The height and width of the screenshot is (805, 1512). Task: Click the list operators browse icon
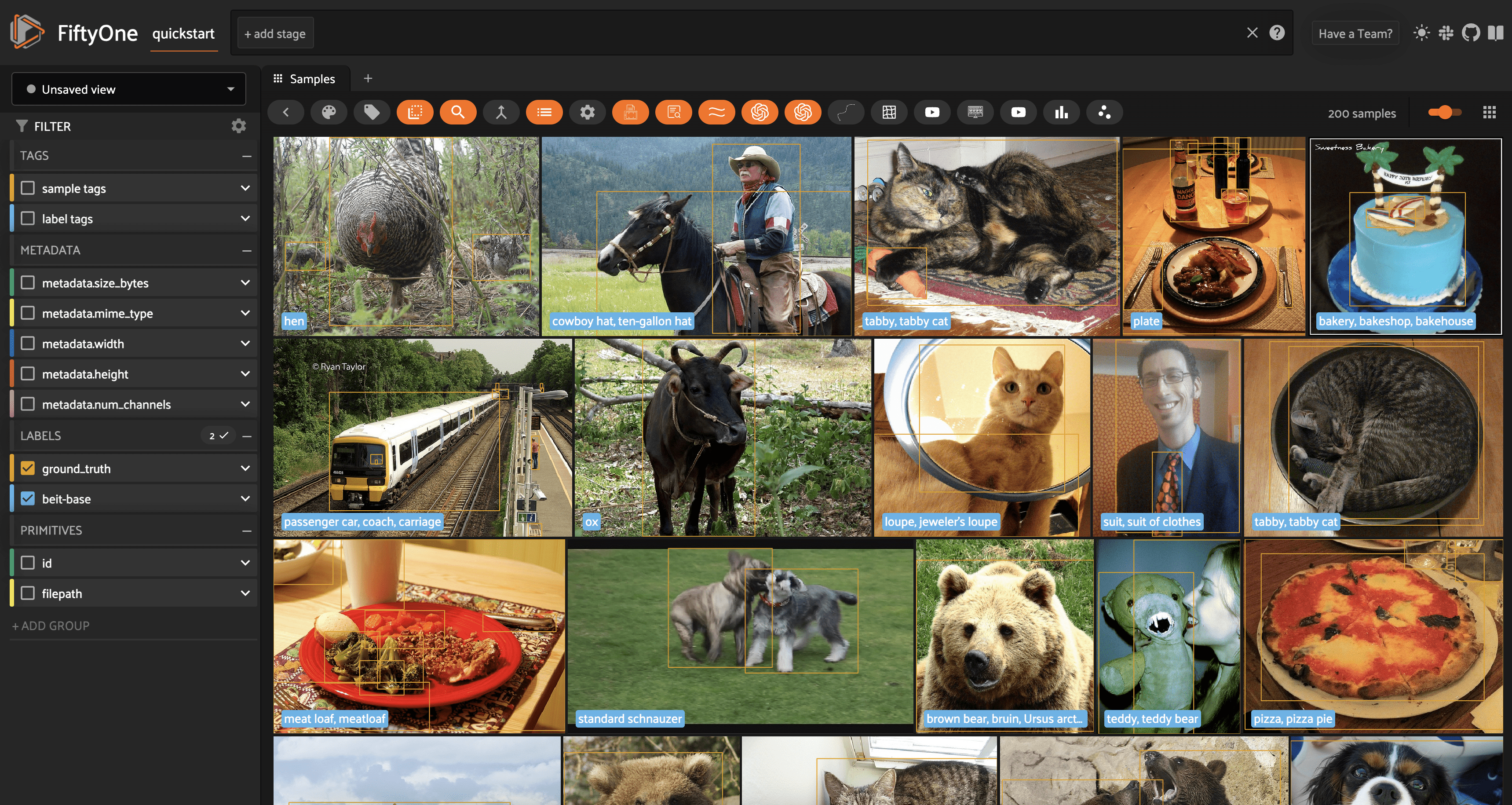[x=544, y=112]
